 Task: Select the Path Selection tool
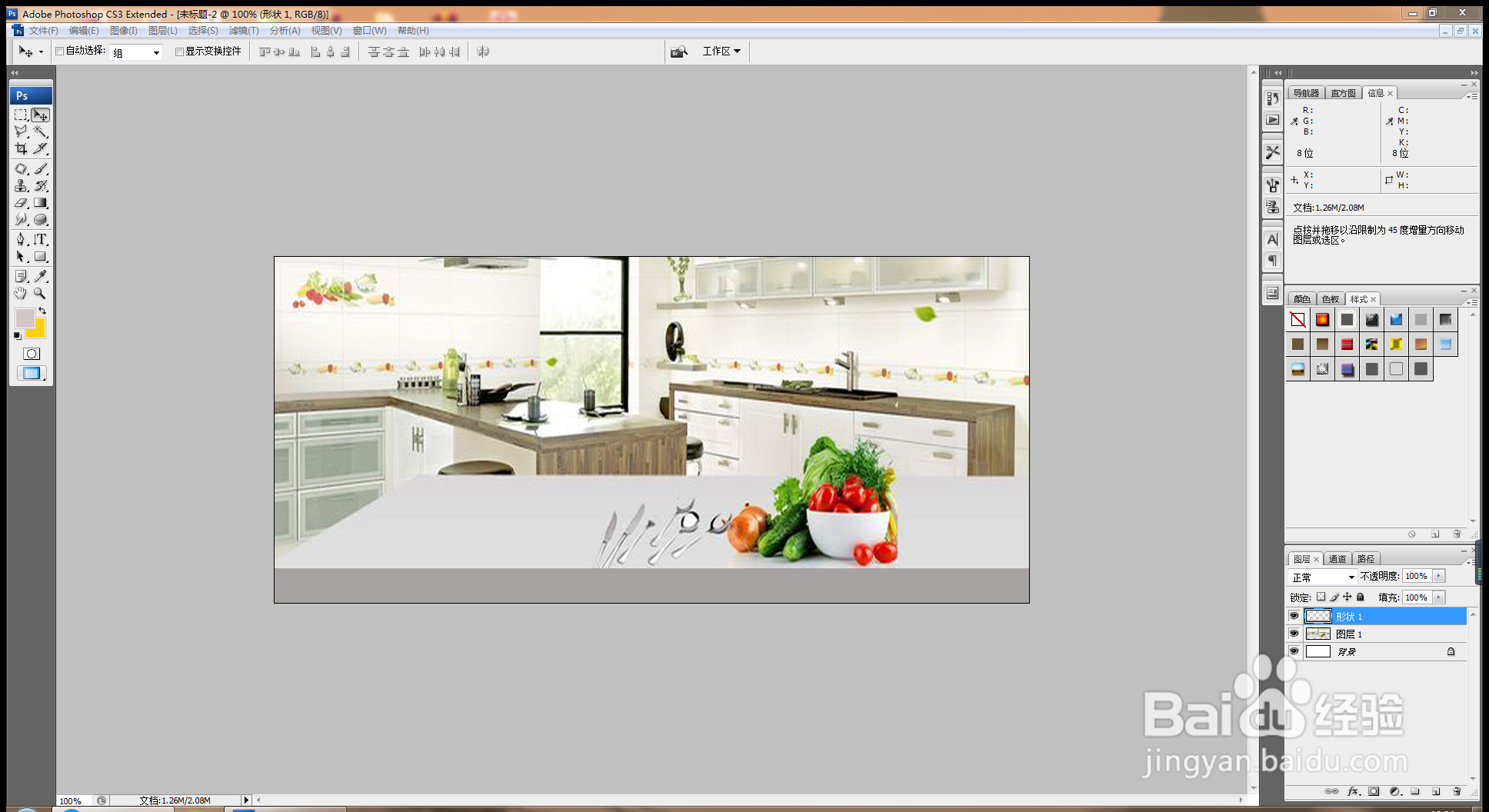point(22,257)
